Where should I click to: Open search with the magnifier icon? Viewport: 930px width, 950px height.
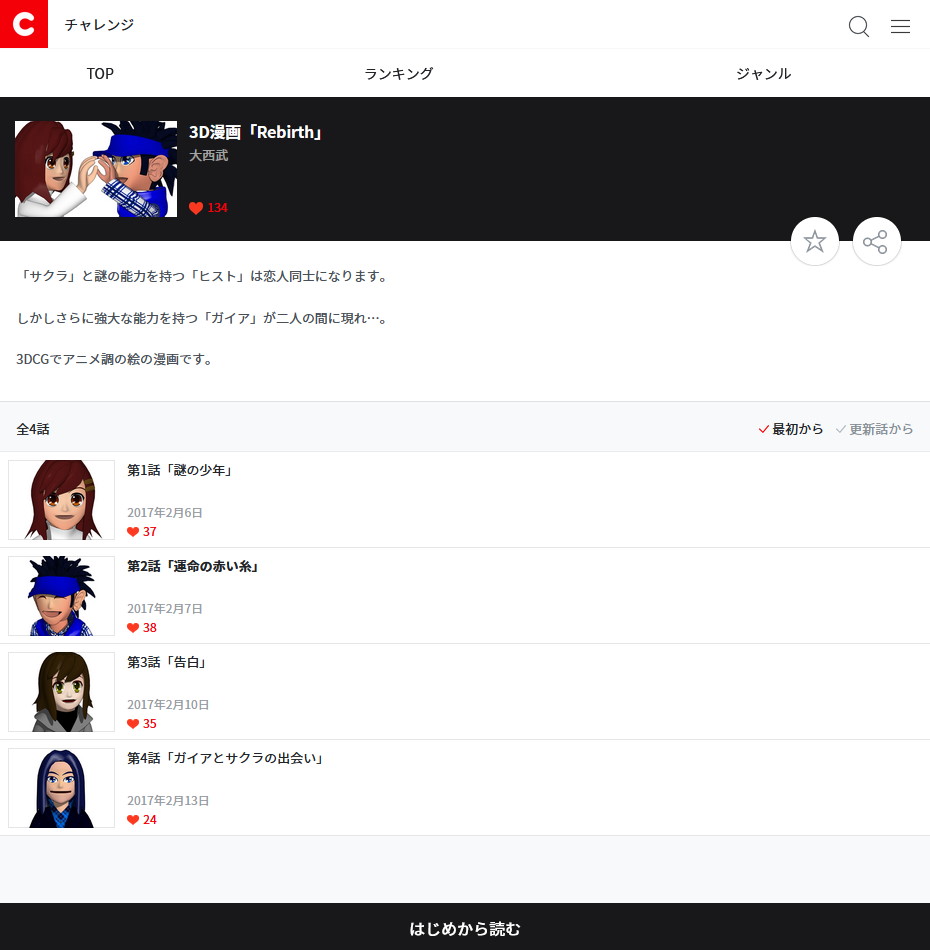858,26
